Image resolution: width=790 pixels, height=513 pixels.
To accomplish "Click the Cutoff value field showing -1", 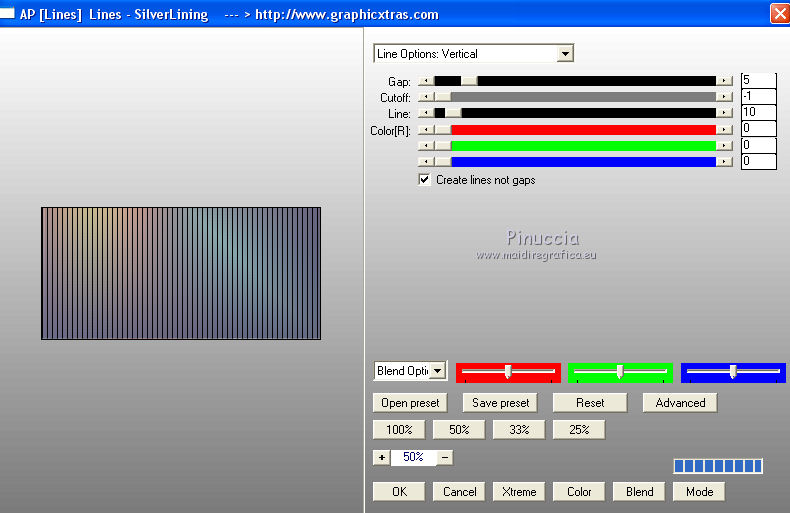I will (x=758, y=96).
